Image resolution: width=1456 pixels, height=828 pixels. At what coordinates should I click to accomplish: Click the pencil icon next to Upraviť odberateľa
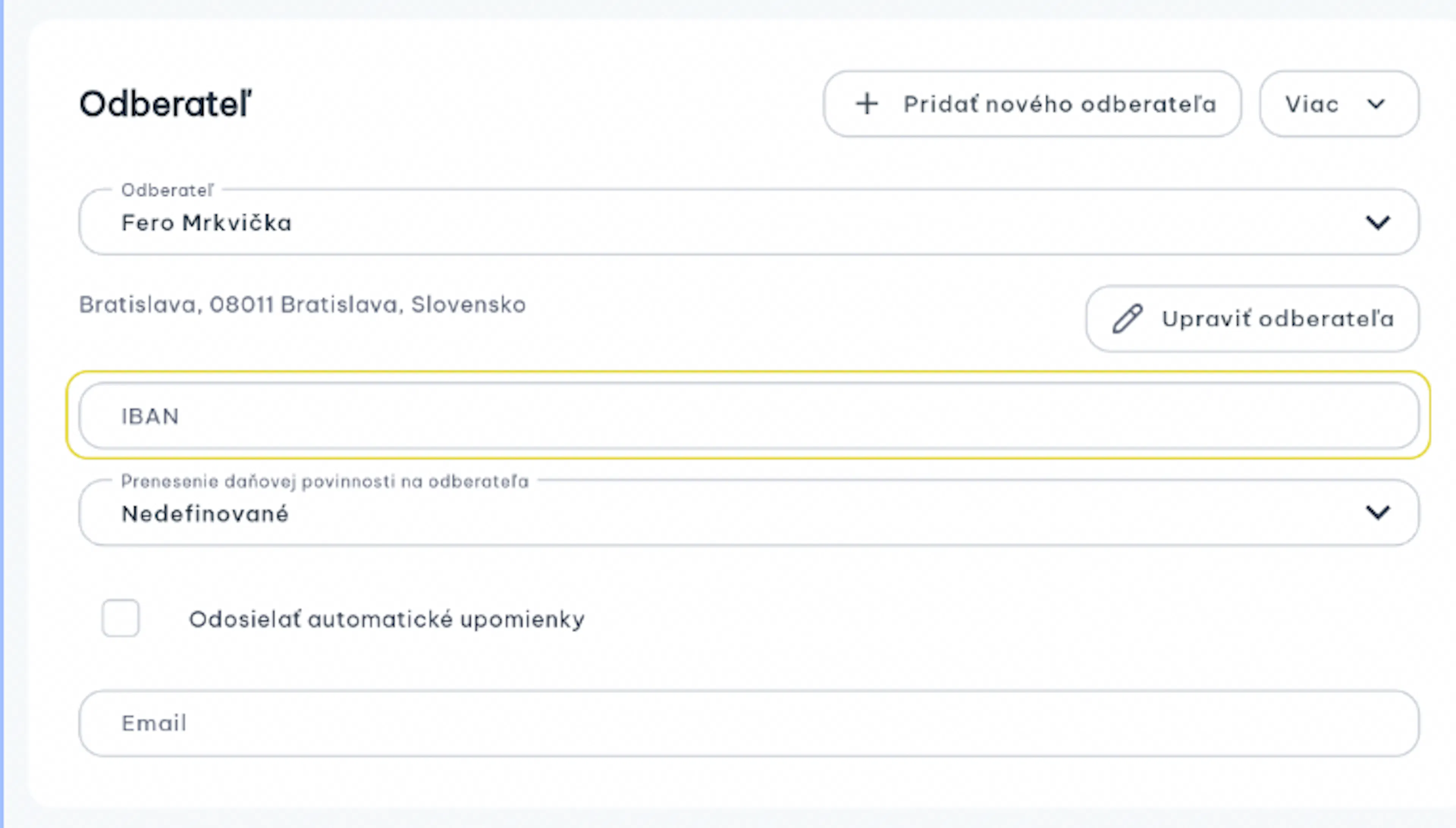point(1127,318)
